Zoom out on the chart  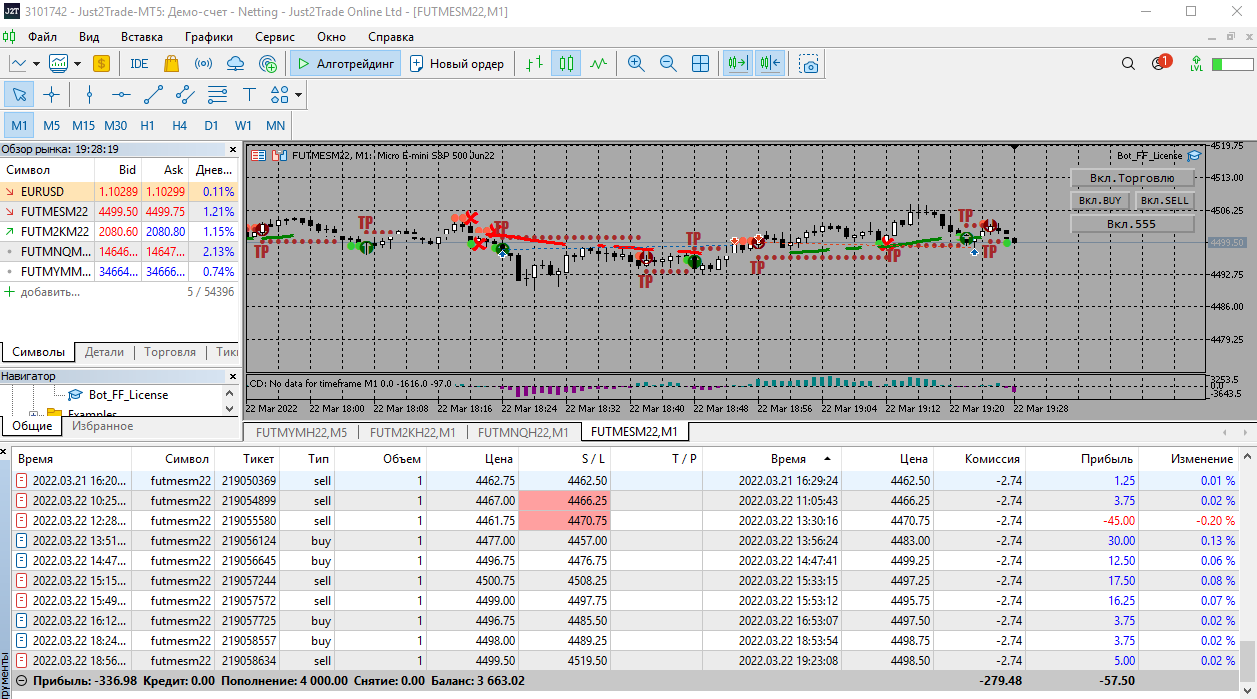point(668,64)
